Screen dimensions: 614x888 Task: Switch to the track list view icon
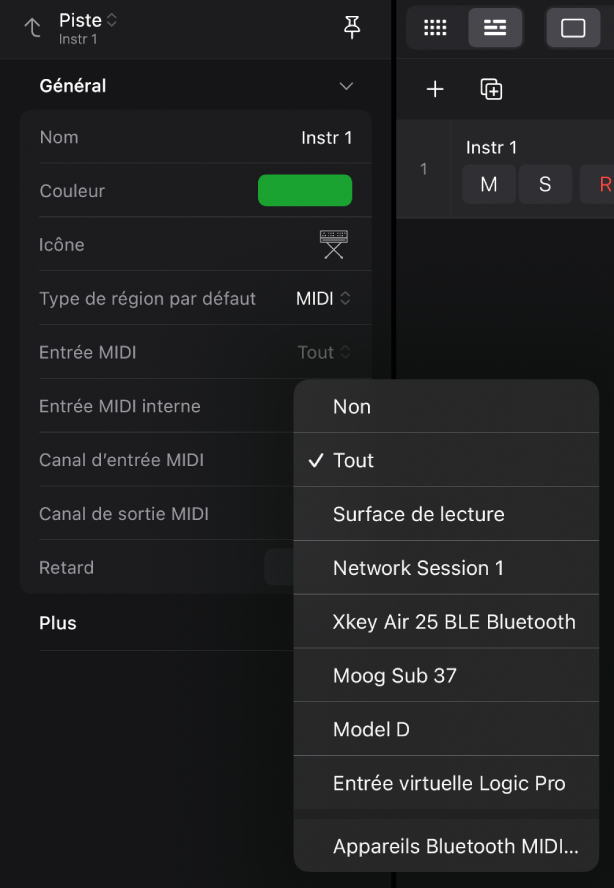pos(495,28)
